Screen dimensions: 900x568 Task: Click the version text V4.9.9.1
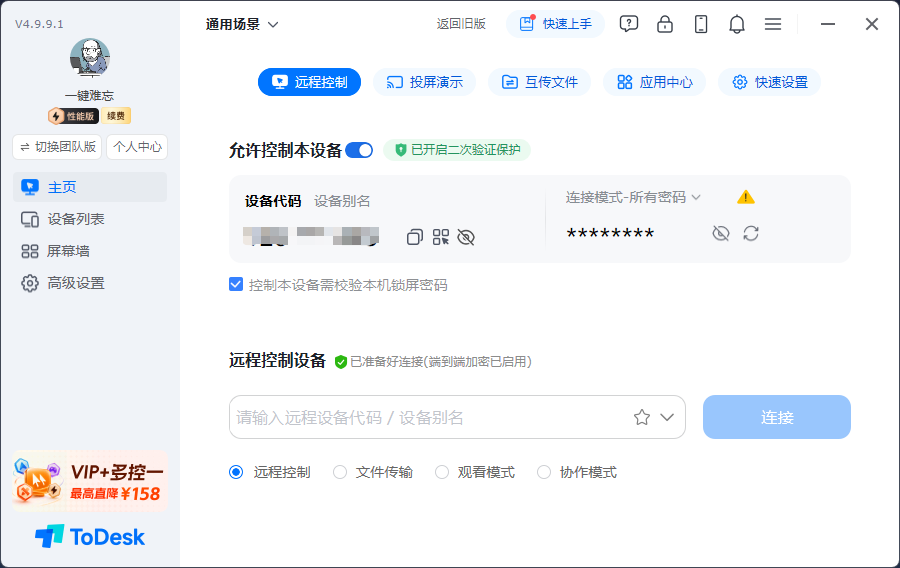(39, 24)
